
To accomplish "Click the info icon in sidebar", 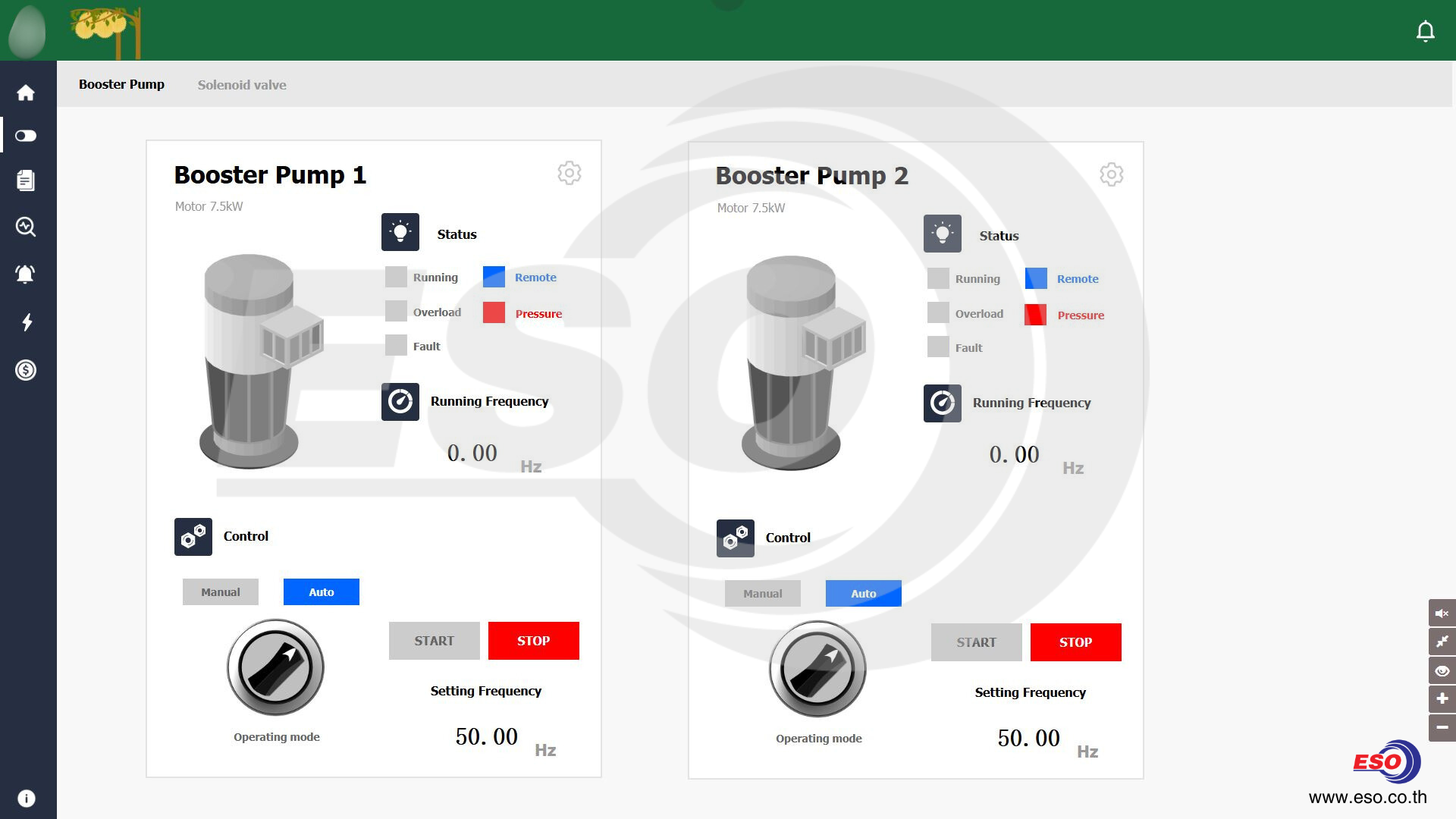I will [x=26, y=798].
